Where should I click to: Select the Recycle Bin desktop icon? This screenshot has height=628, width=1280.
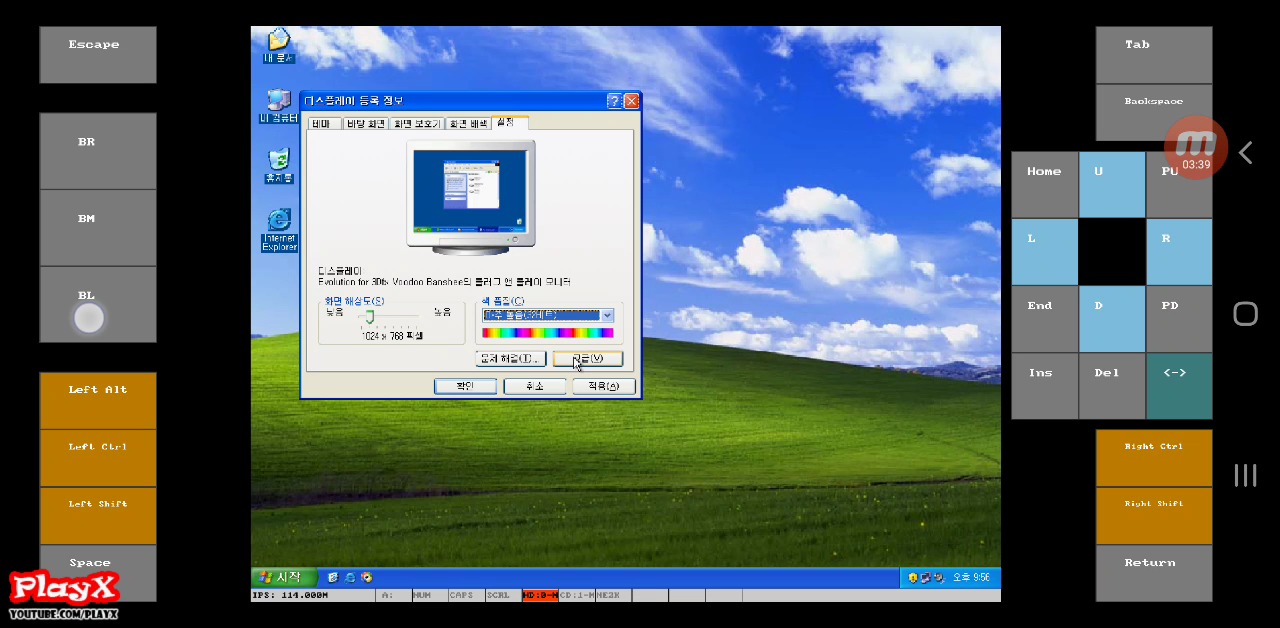pyautogui.click(x=279, y=166)
